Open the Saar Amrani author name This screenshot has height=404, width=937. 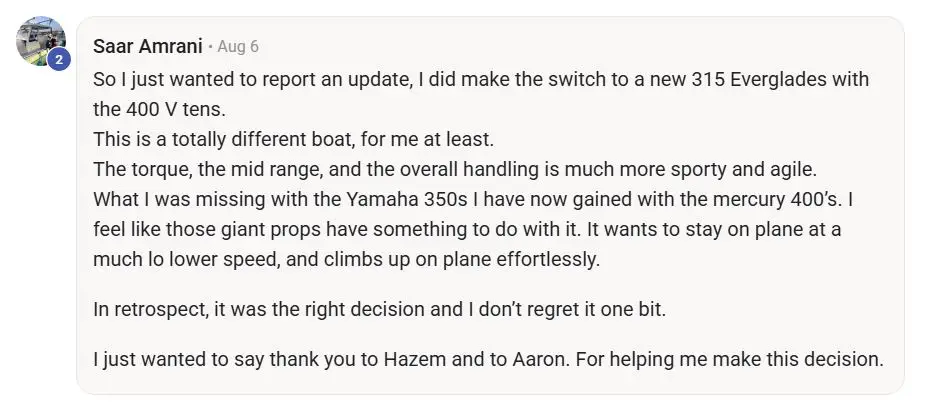coord(149,47)
